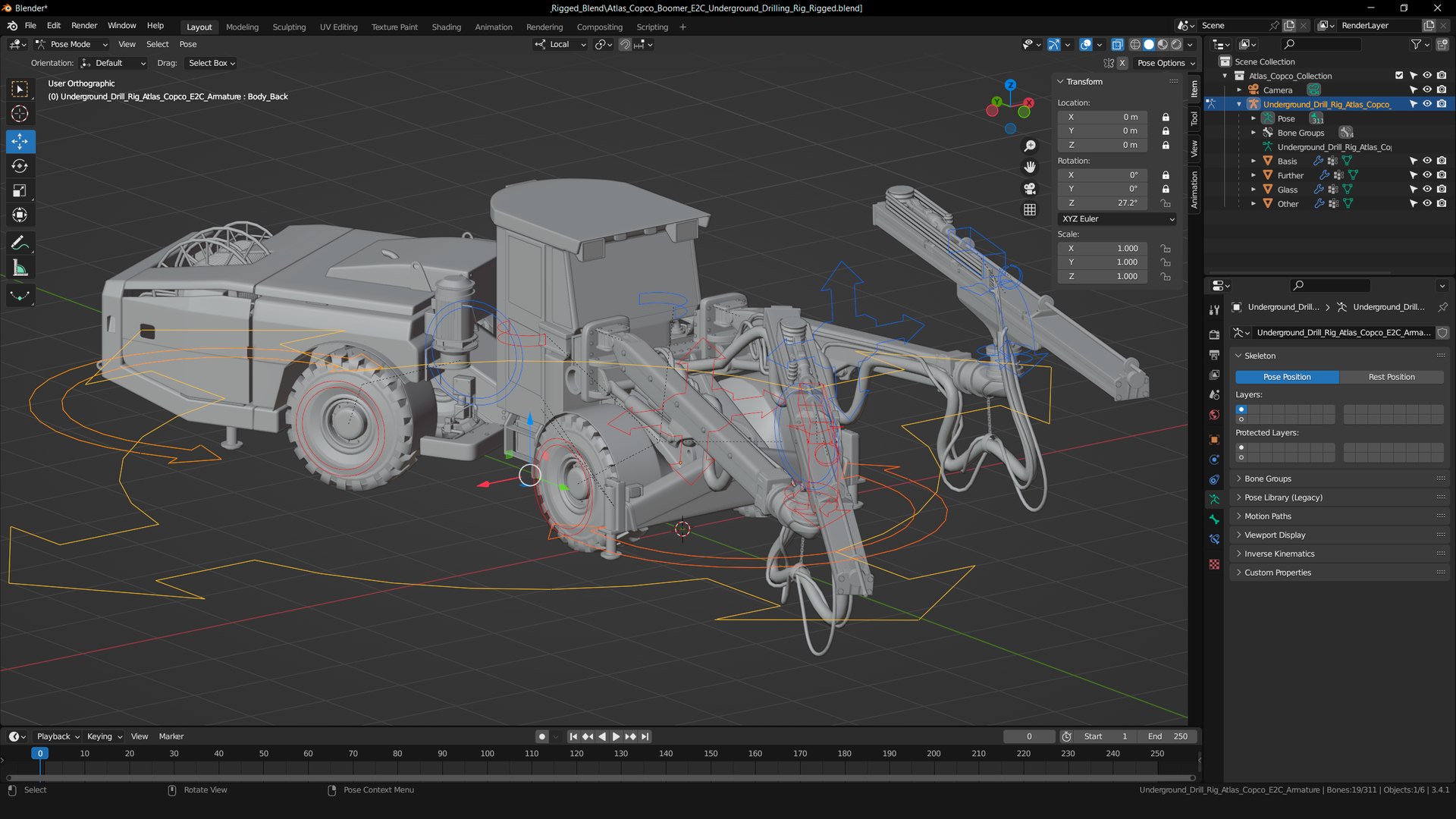Image resolution: width=1456 pixels, height=819 pixels.
Task: Select the Annotate tool
Action: click(20, 243)
